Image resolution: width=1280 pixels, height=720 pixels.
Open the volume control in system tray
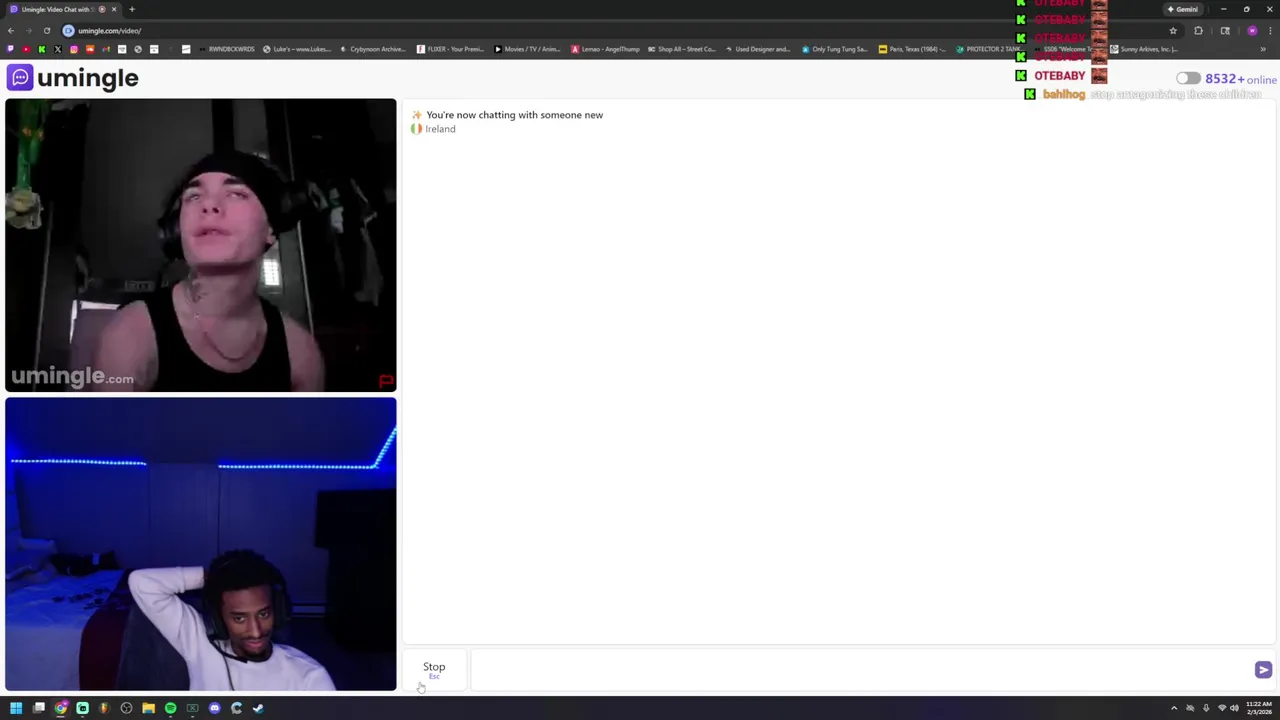(1234, 708)
